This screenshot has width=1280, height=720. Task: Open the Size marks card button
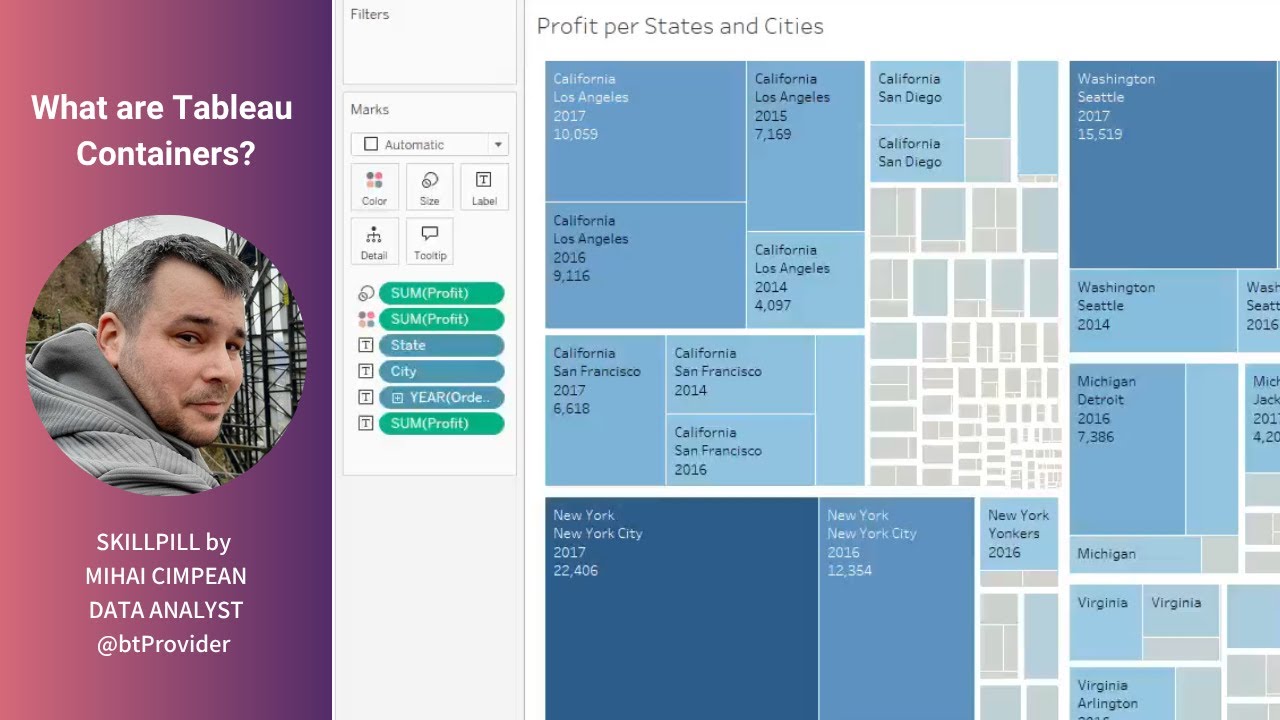point(429,187)
